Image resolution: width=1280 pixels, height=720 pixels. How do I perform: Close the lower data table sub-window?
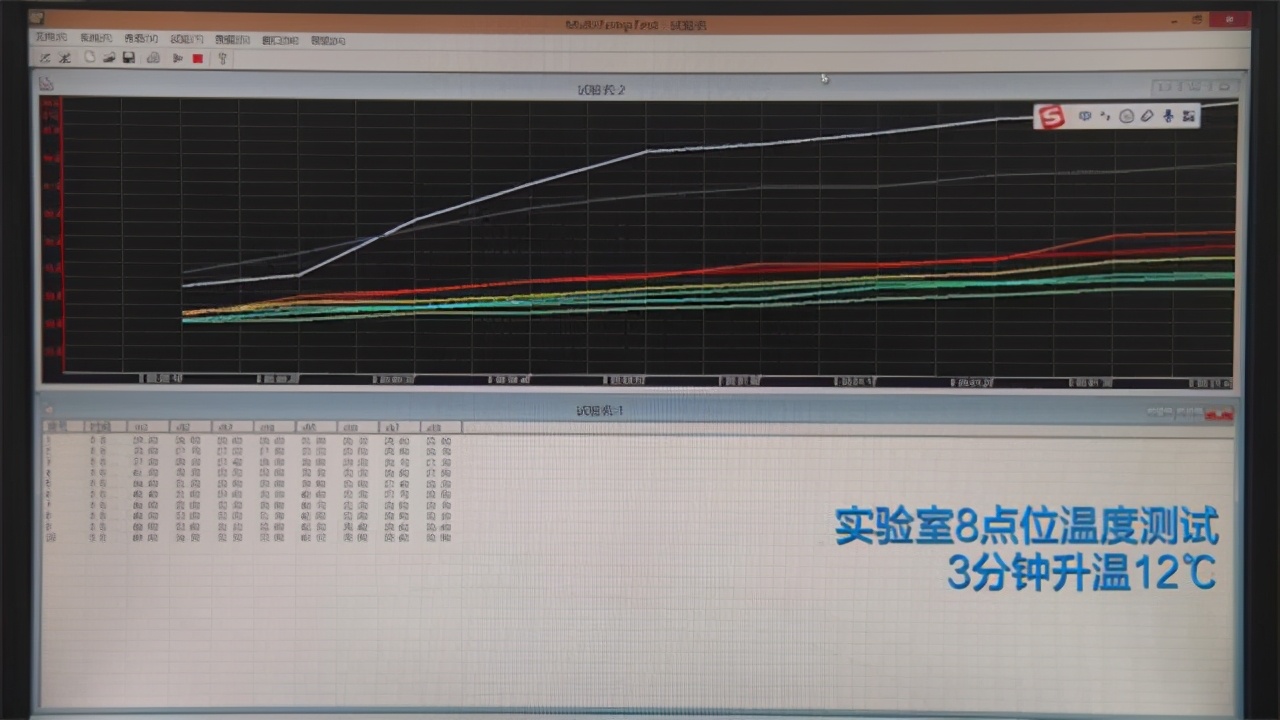click(x=1219, y=413)
